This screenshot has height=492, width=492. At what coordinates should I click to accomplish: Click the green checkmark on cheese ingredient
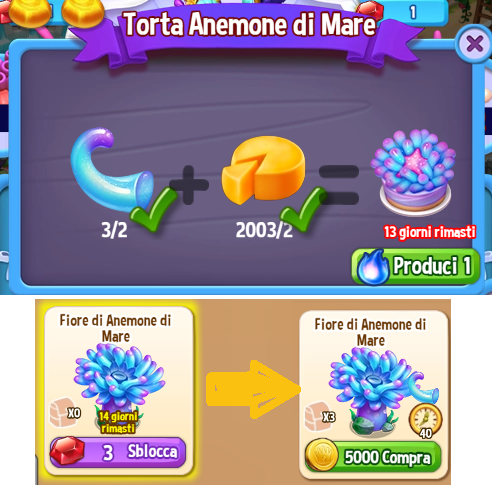(x=303, y=209)
